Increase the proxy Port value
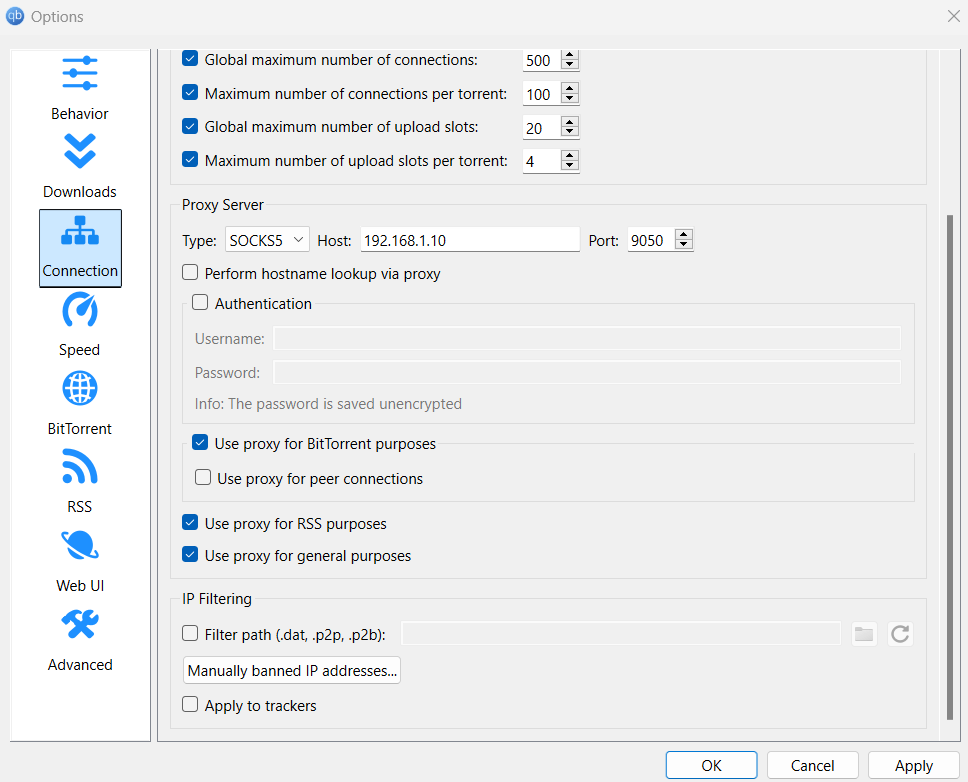 click(684, 235)
